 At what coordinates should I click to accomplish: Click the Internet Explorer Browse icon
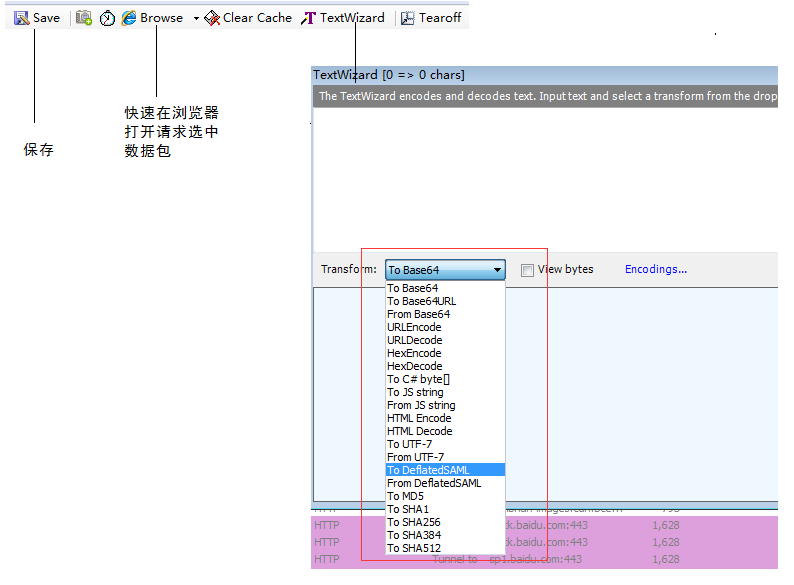click(x=129, y=18)
